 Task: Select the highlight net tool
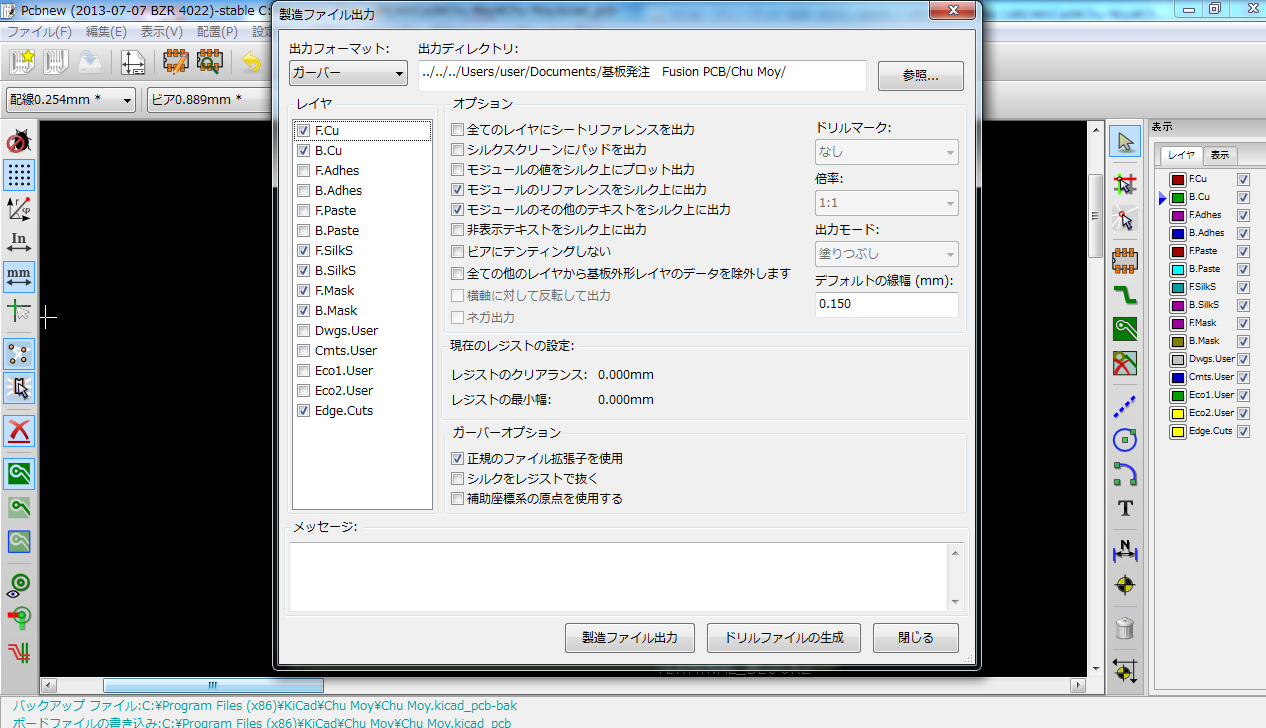pyautogui.click(x=1126, y=184)
